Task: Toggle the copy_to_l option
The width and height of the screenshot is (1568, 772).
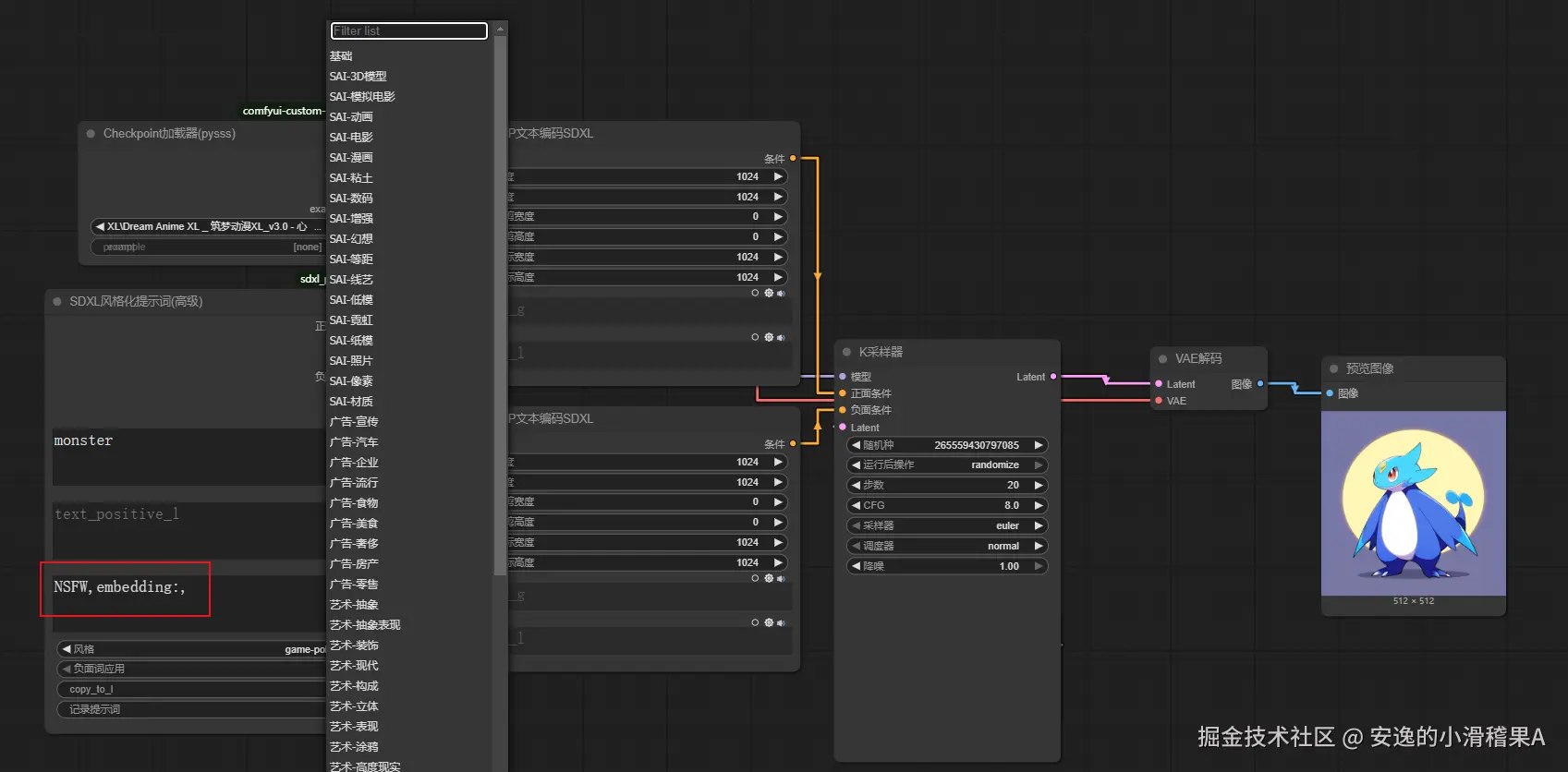Action: [x=191, y=689]
